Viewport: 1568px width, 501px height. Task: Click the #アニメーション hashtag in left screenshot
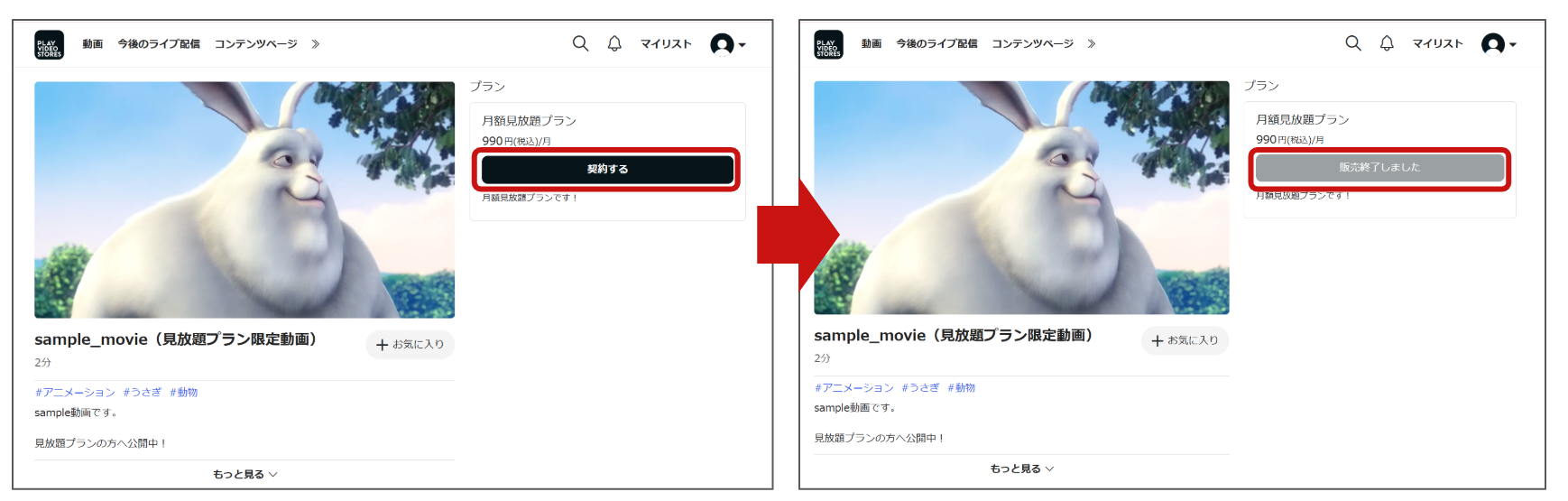tap(75, 393)
